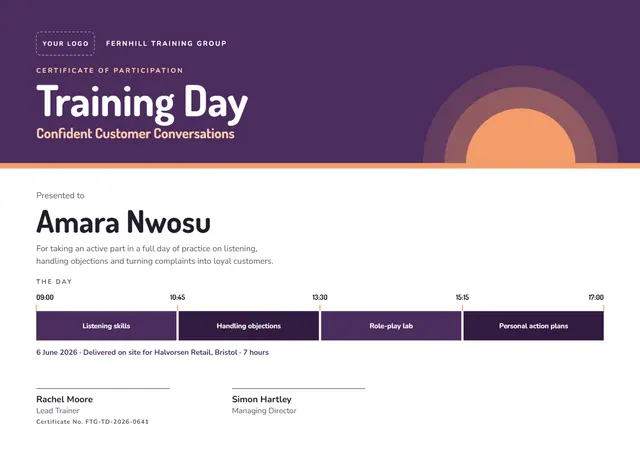Select the name Simon Hartley
This screenshot has width=640, height=453.
(x=262, y=399)
